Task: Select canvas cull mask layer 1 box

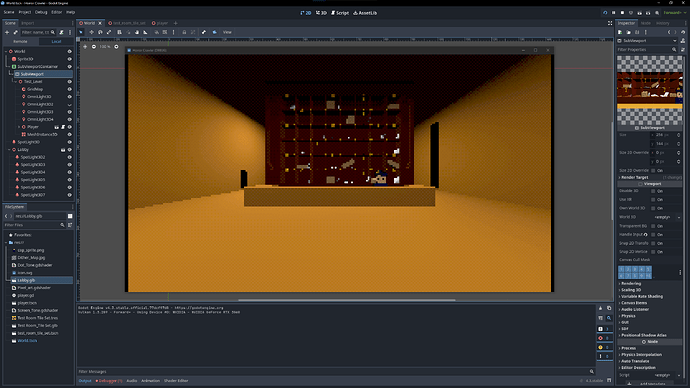Action: [621, 269]
